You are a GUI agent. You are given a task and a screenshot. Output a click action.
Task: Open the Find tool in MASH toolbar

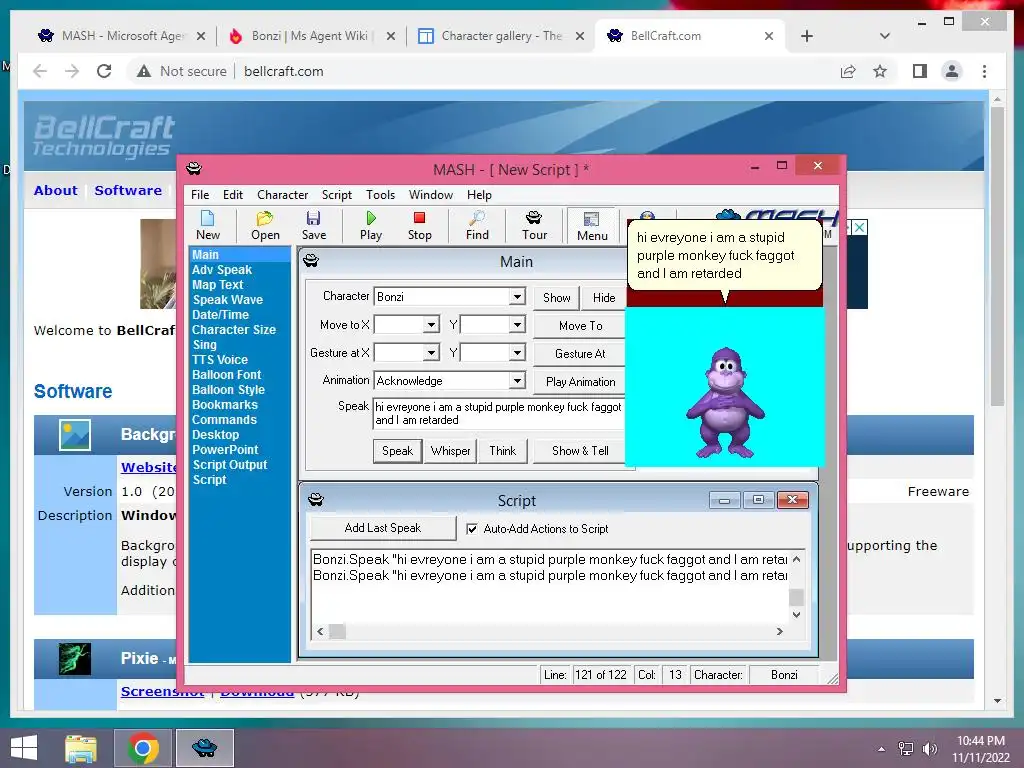pos(477,225)
